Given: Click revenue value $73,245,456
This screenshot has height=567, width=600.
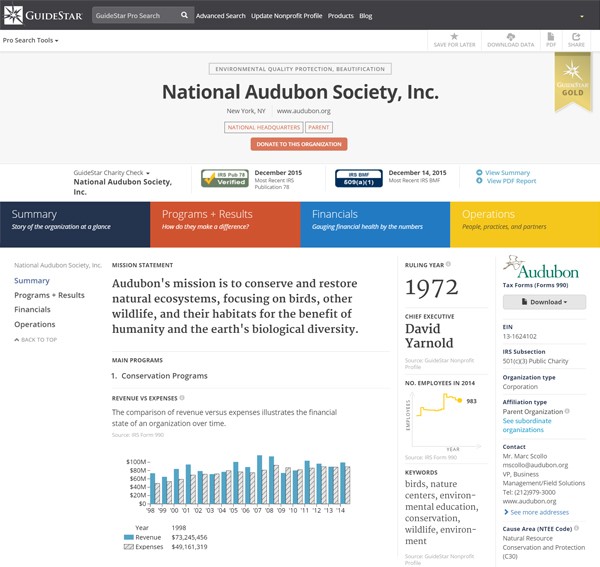Looking at the screenshot, I should click(x=189, y=537).
